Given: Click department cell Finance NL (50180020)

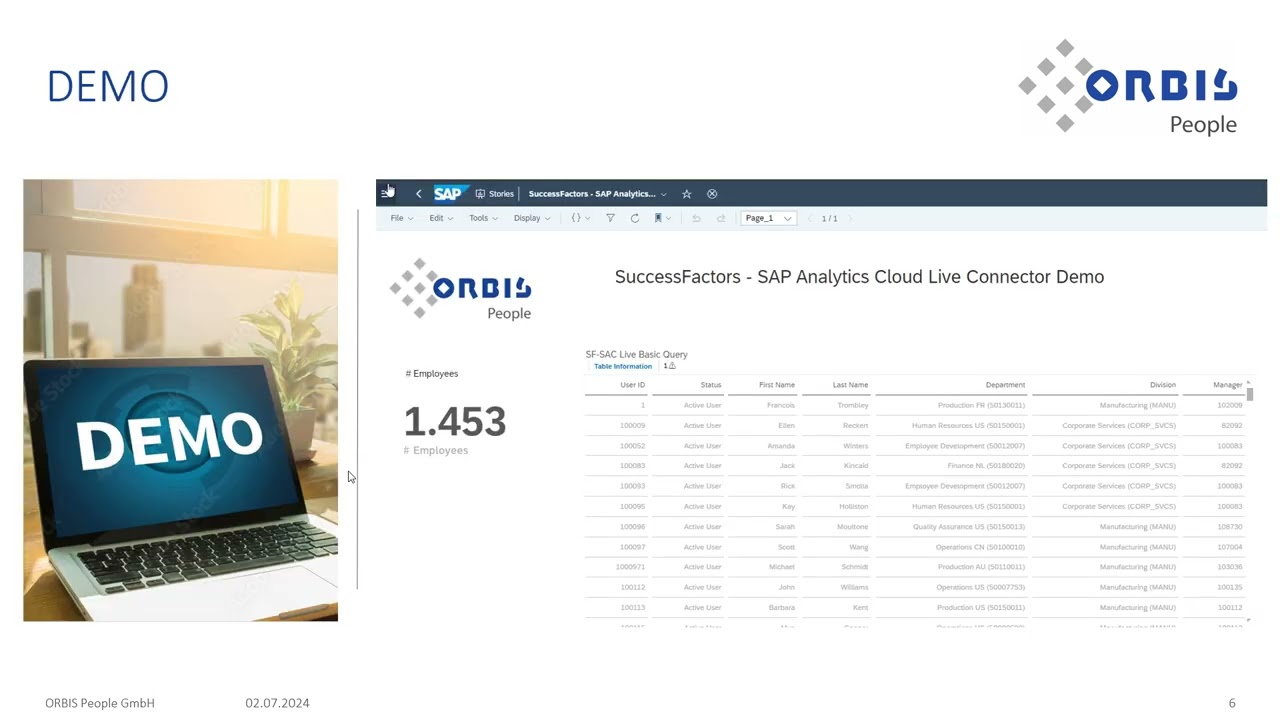Looking at the screenshot, I should (x=986, y=466).
